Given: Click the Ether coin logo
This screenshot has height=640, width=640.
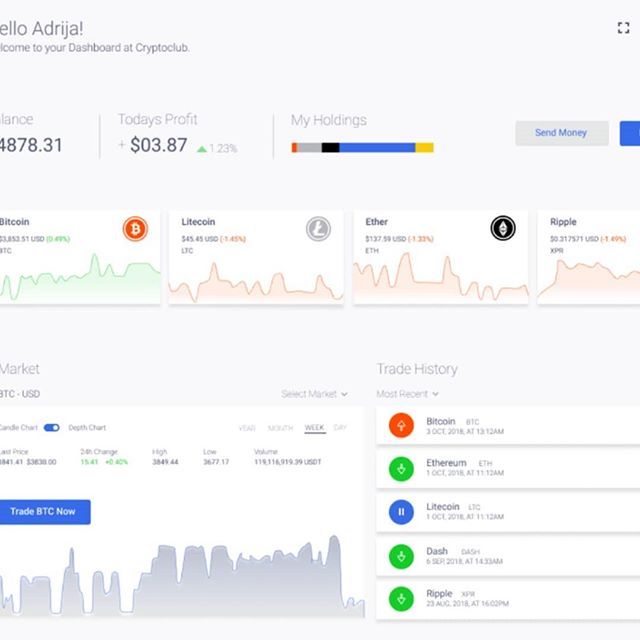Looking at the screenshot, I should click(503, 228).
